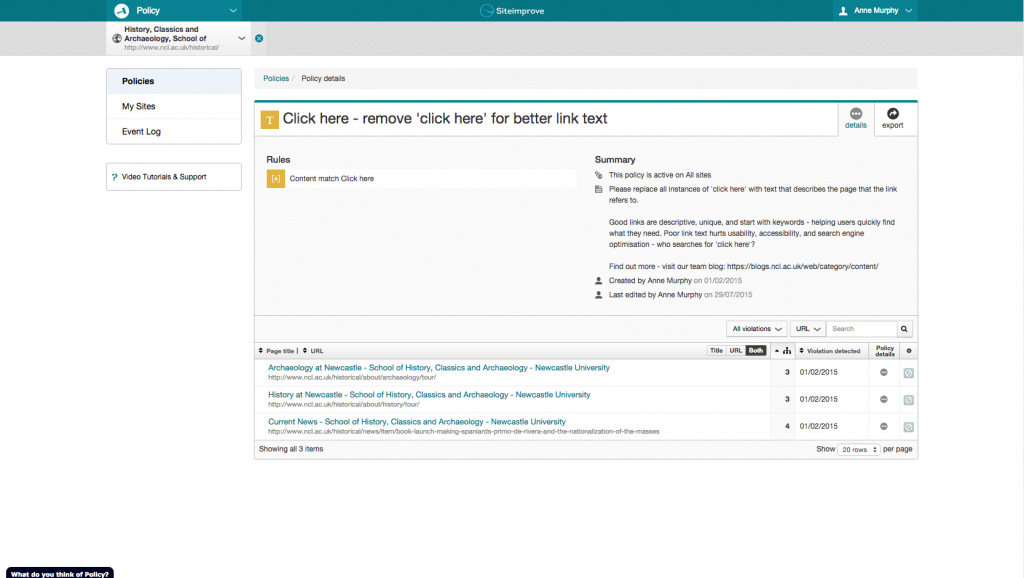
Task: View policy details for Archaeology at Newcastle row
Action: pos(885,372)
